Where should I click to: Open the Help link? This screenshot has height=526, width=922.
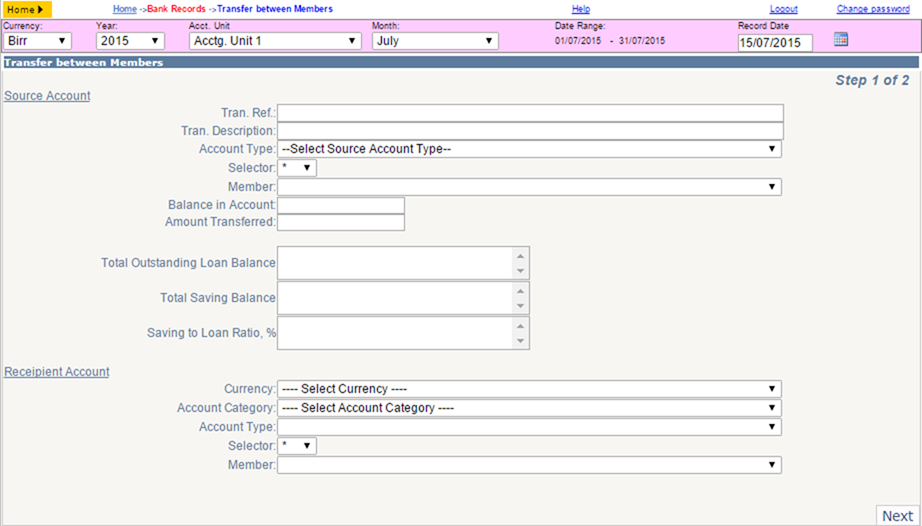(581, 9)
